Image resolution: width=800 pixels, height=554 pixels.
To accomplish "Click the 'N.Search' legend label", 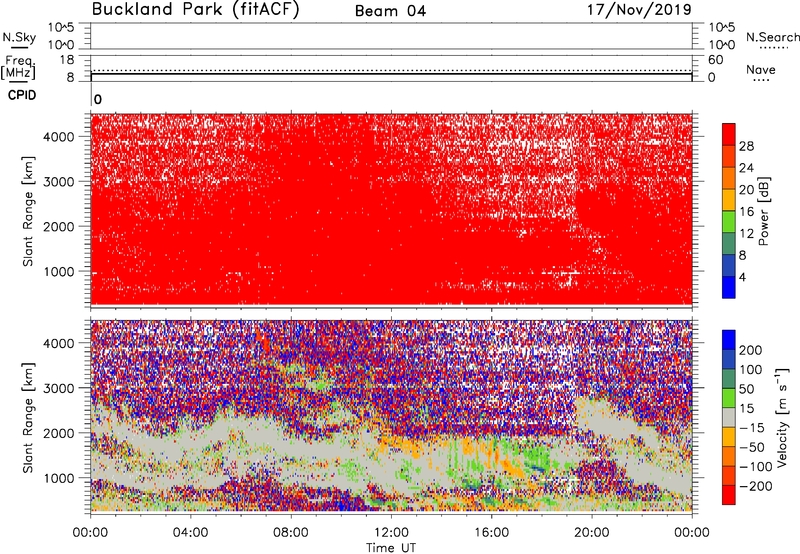I will [772, 37].
